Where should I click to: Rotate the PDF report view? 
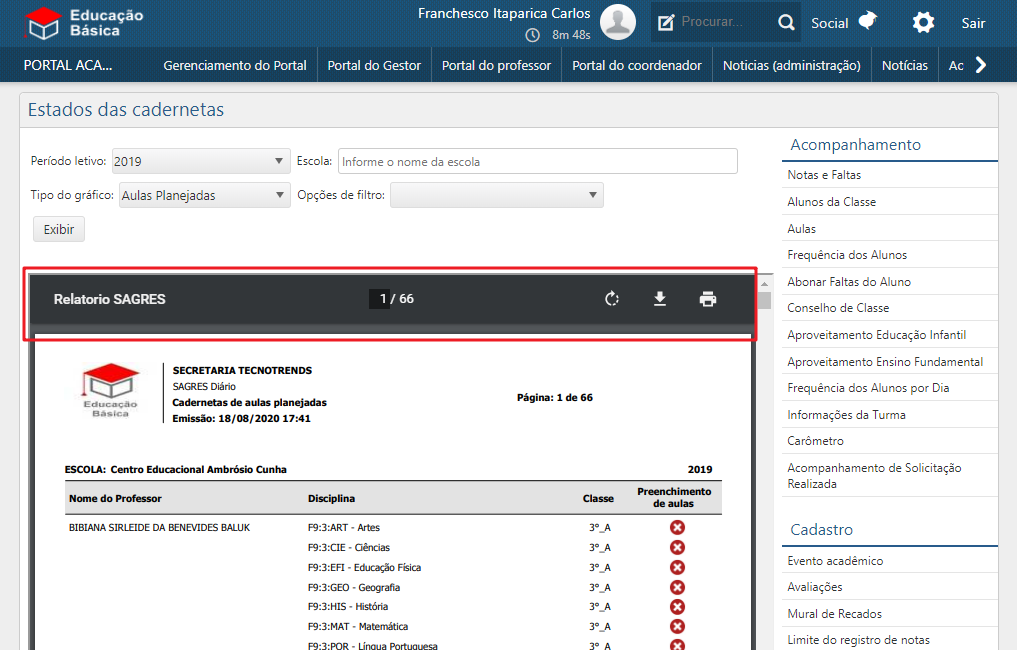coord(612,299)
